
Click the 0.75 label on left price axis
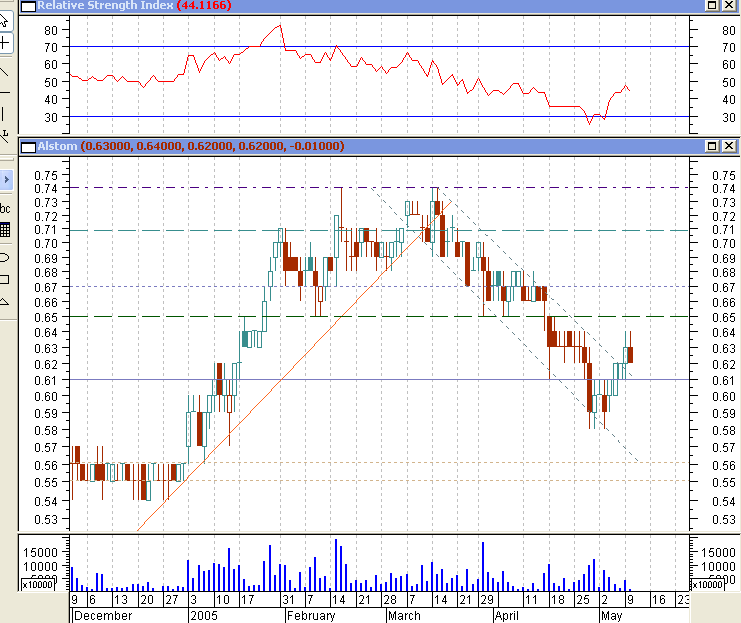point(46,175)
